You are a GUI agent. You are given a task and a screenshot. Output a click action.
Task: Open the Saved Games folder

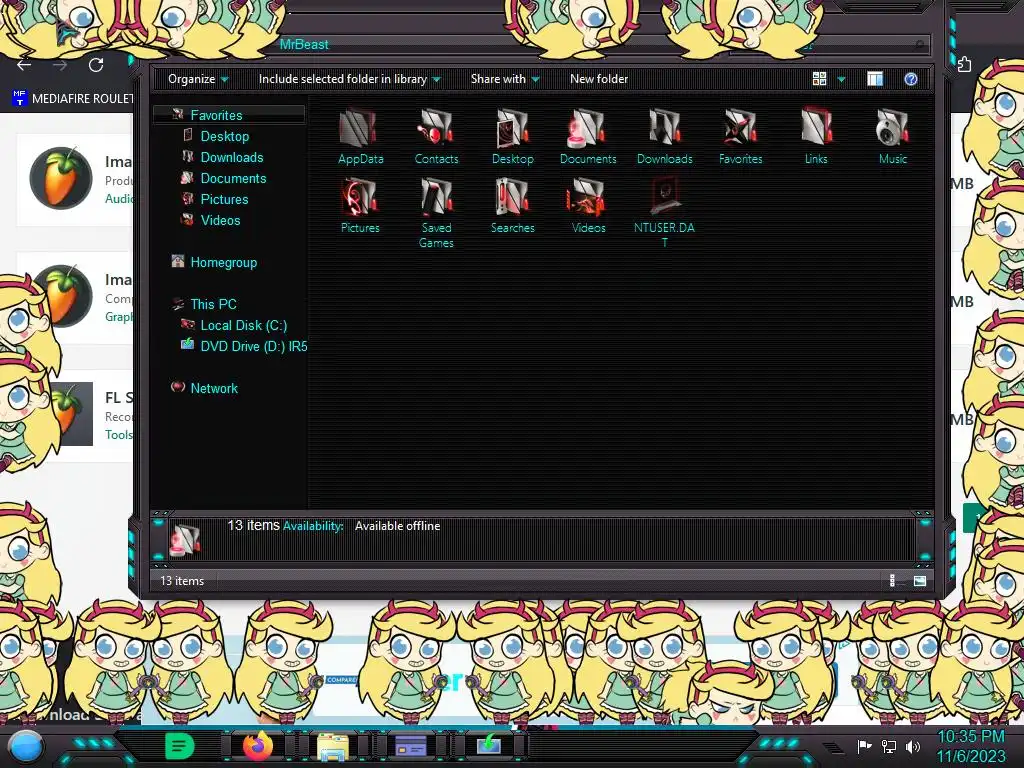point(436,213)
